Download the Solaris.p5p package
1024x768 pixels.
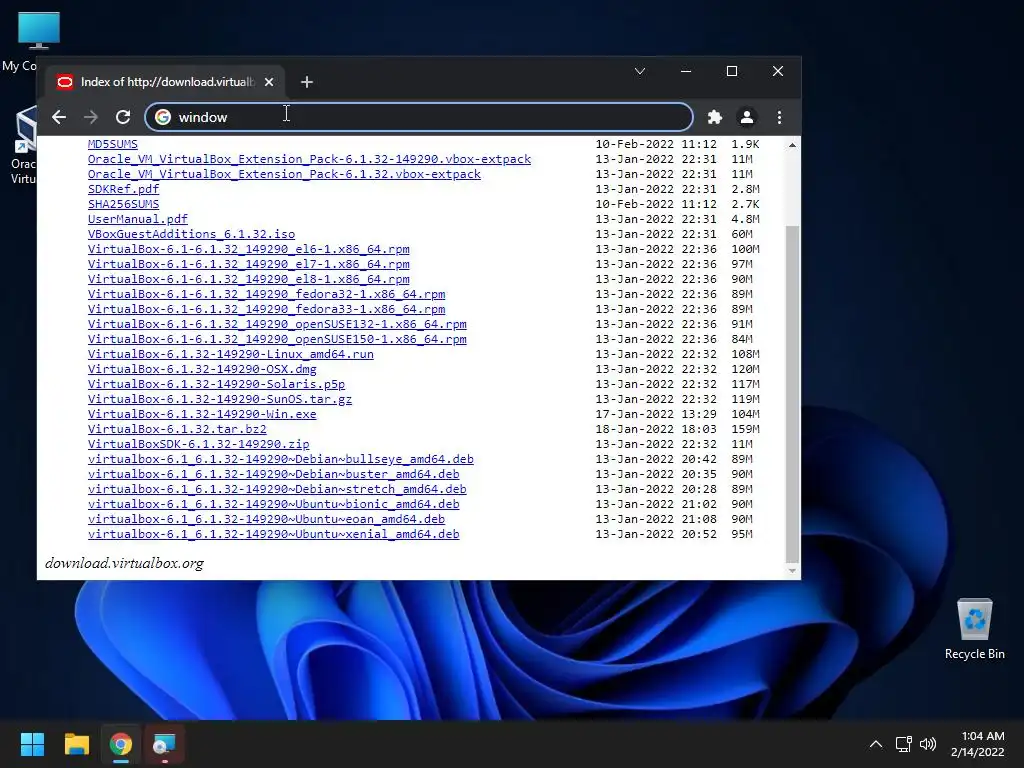click(x=216, y=384)
